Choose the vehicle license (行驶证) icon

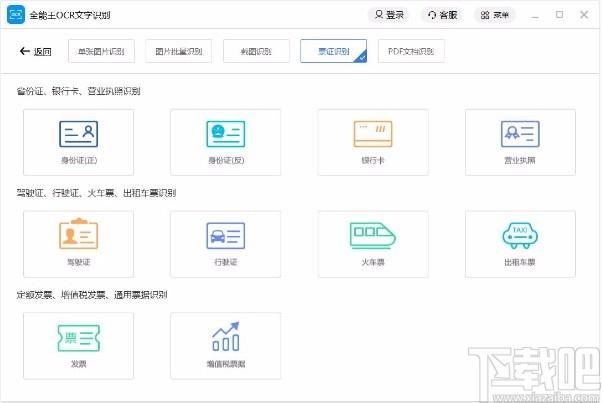[x=226, y=235]
